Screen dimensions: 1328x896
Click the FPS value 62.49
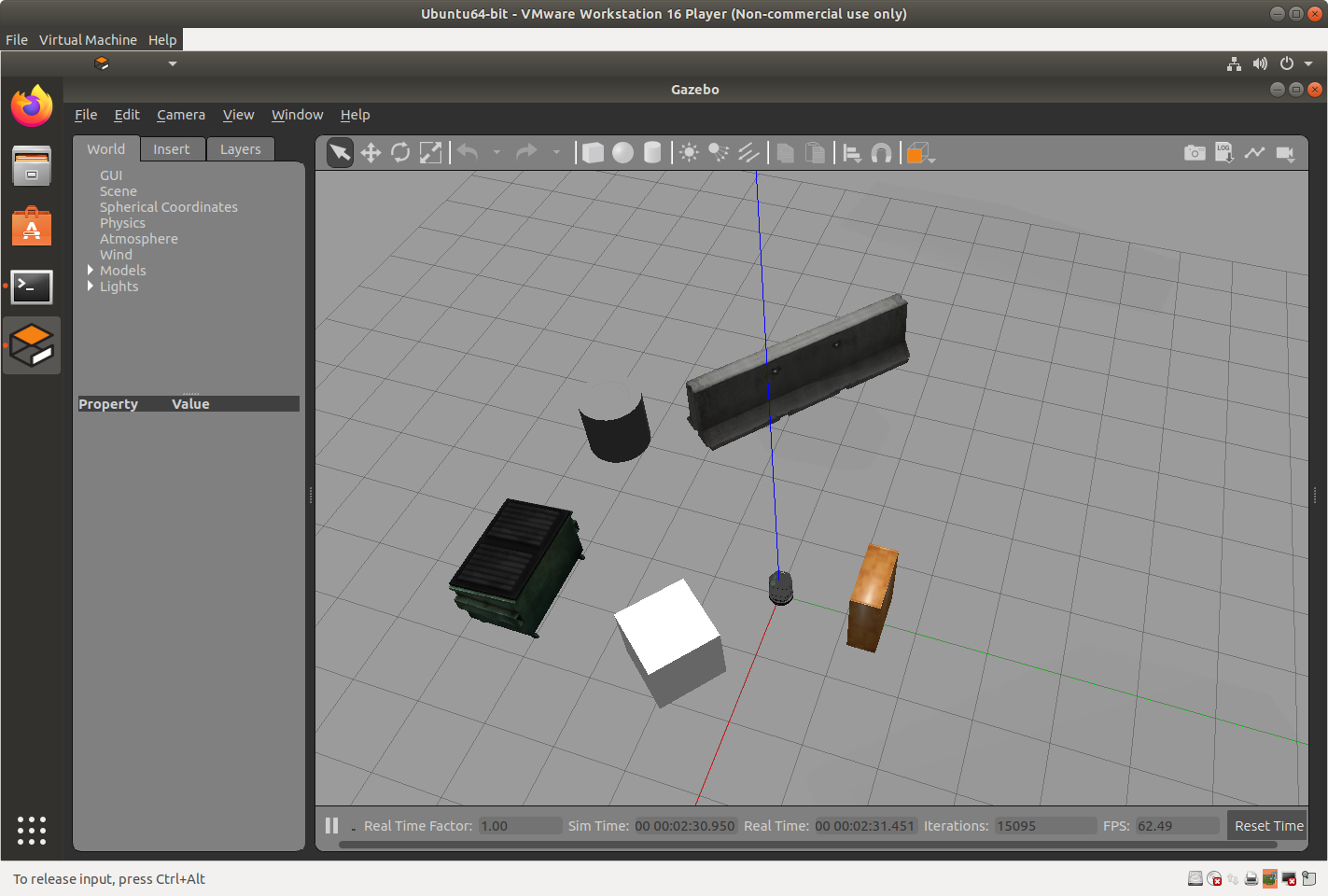coord(1178,826)
